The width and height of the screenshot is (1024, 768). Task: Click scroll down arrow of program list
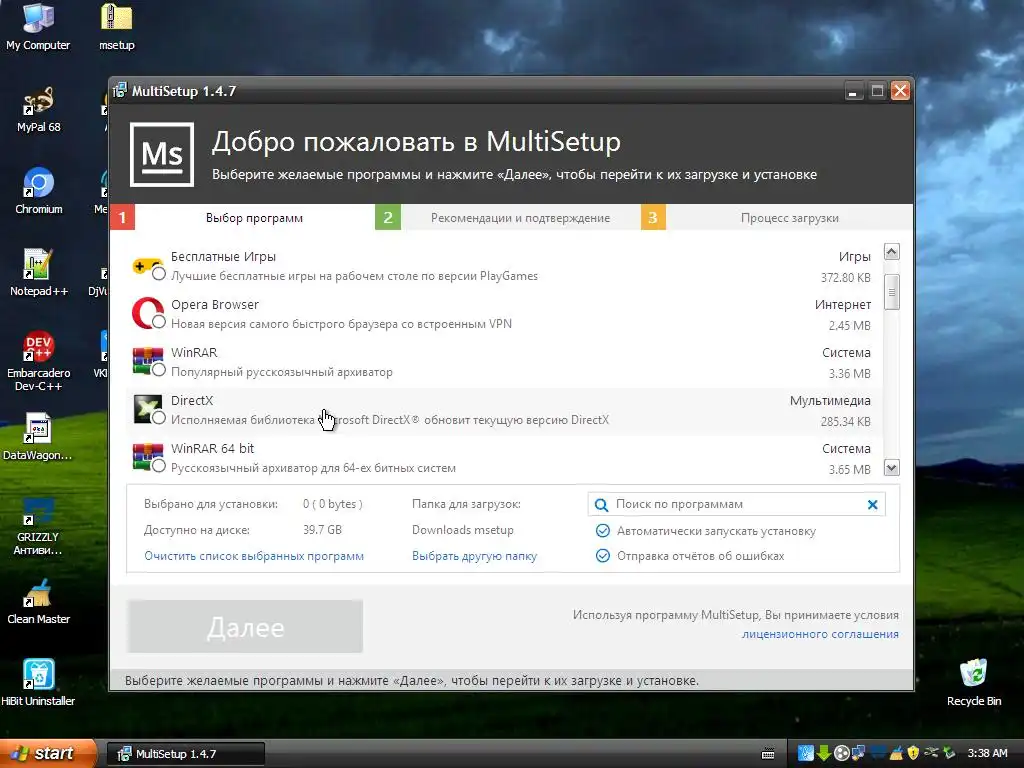(x=891, y=468)
